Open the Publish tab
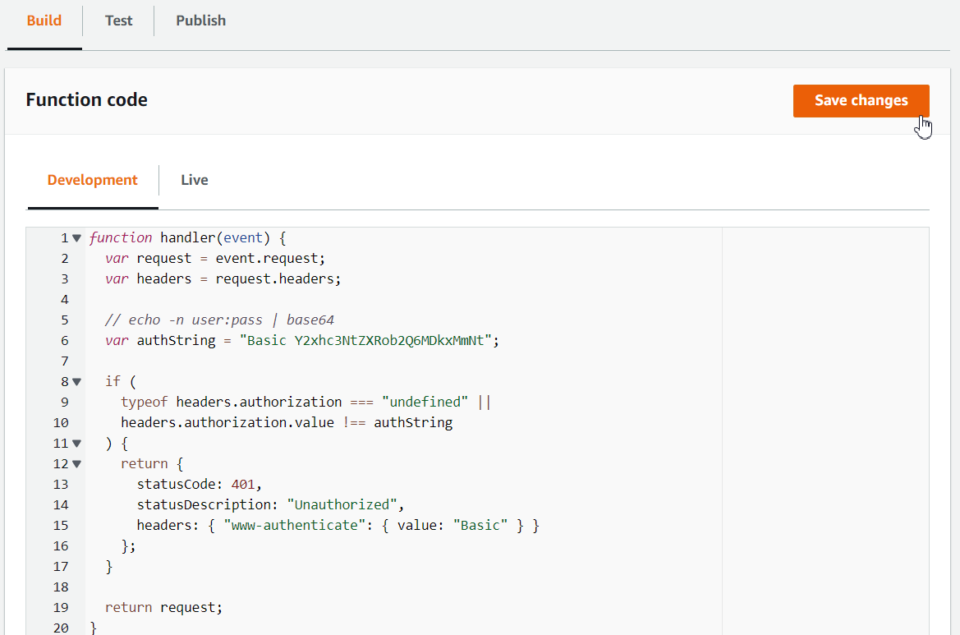 tap(200, 20)
